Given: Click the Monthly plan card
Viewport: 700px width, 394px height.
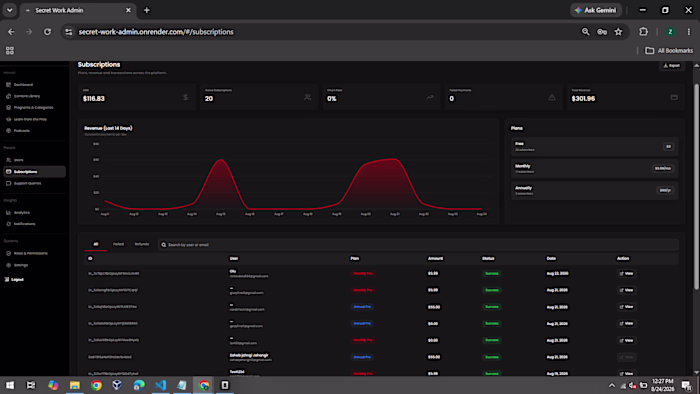Looking at the screenshot, I should tap(595, 168).
